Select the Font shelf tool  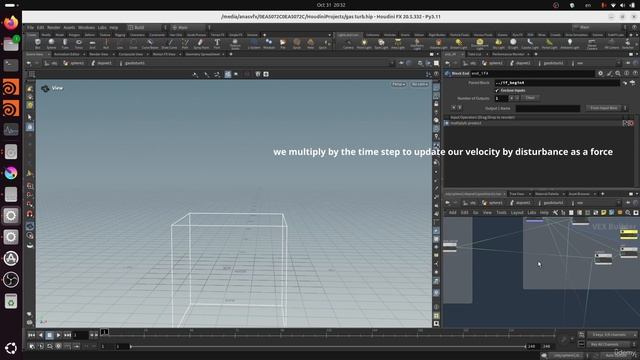point(217,44)
